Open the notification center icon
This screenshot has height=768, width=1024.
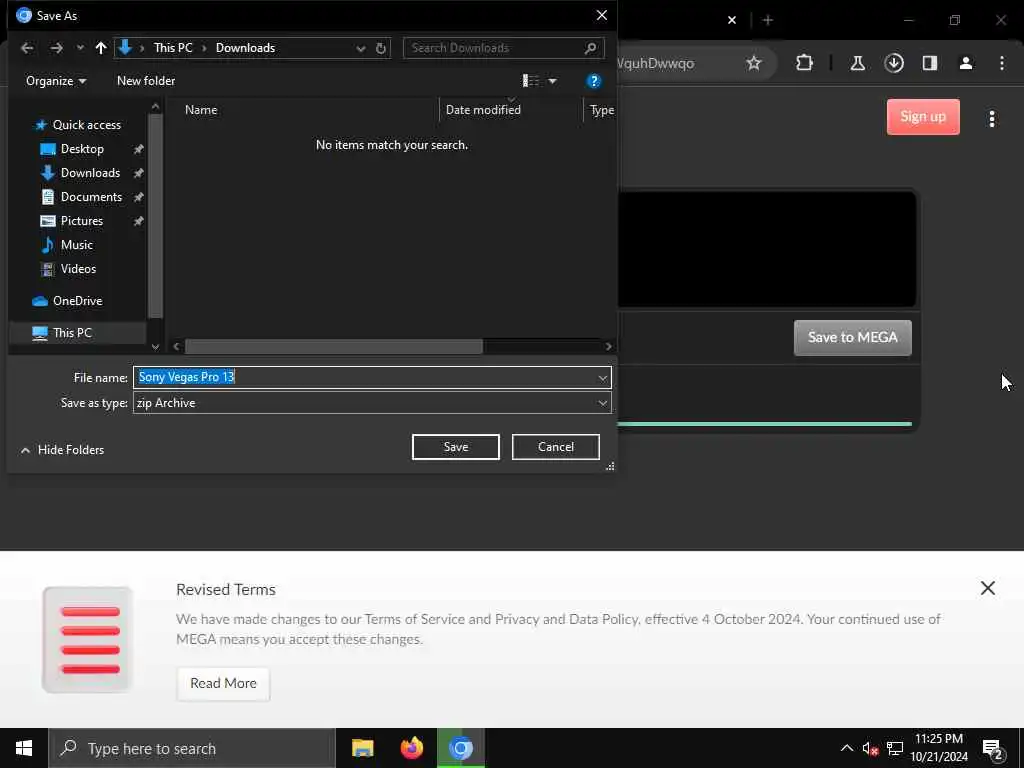(x=993, y=749)
